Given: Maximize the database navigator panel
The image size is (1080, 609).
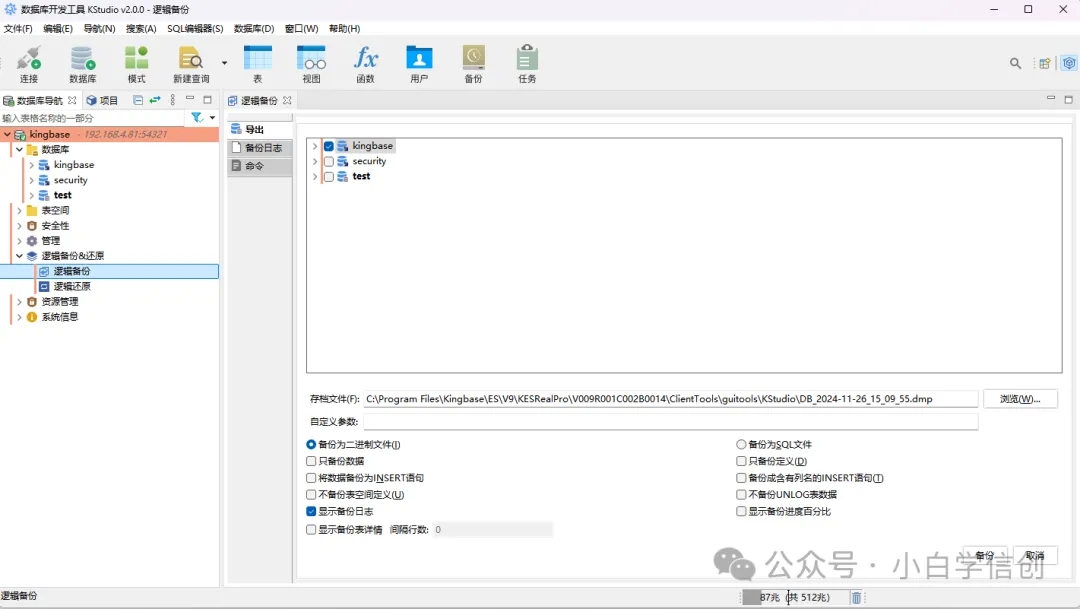Looking at the screenshot, I should (207, 99).
